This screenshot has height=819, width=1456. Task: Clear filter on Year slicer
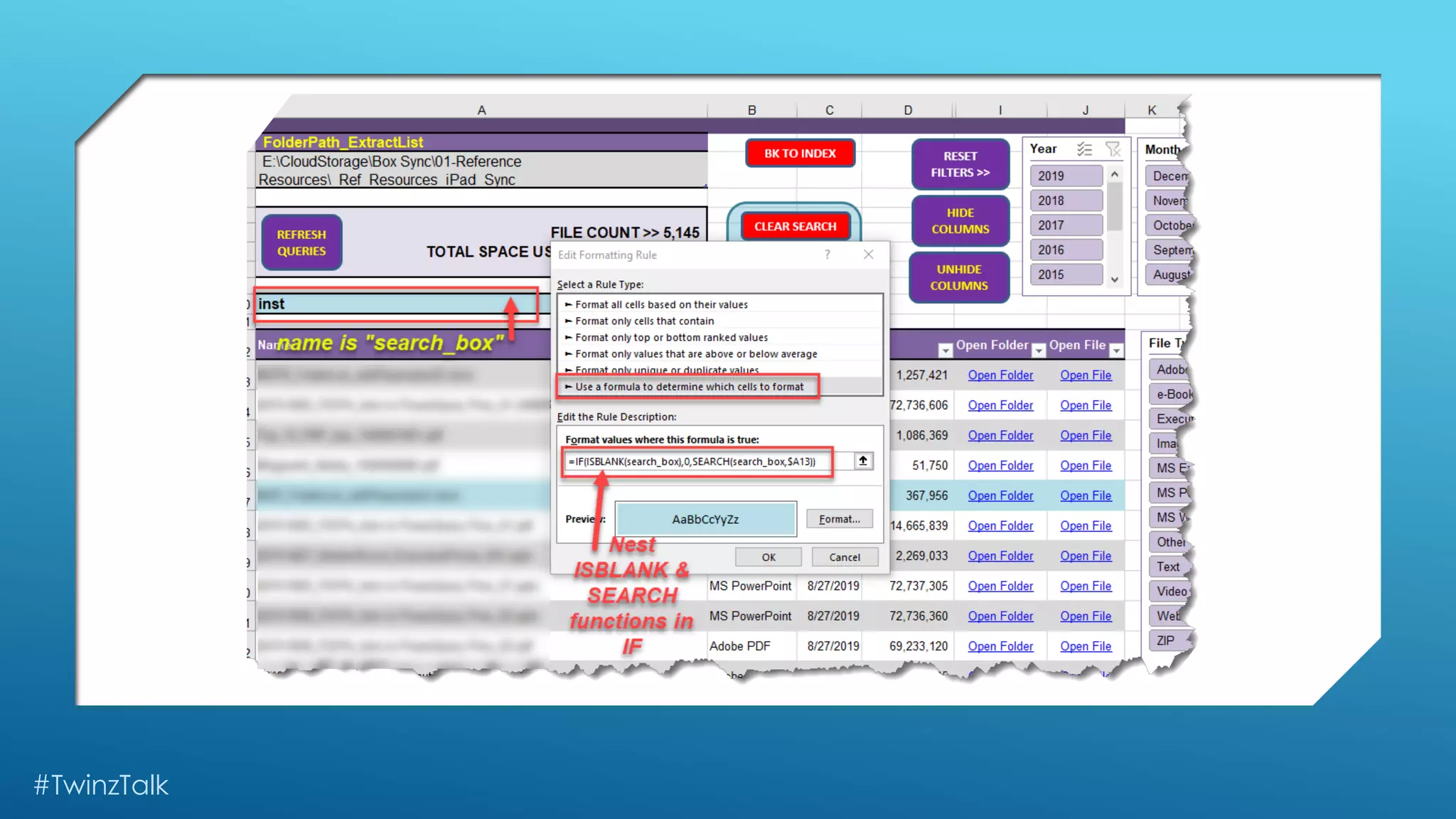tap(1113, 149)
